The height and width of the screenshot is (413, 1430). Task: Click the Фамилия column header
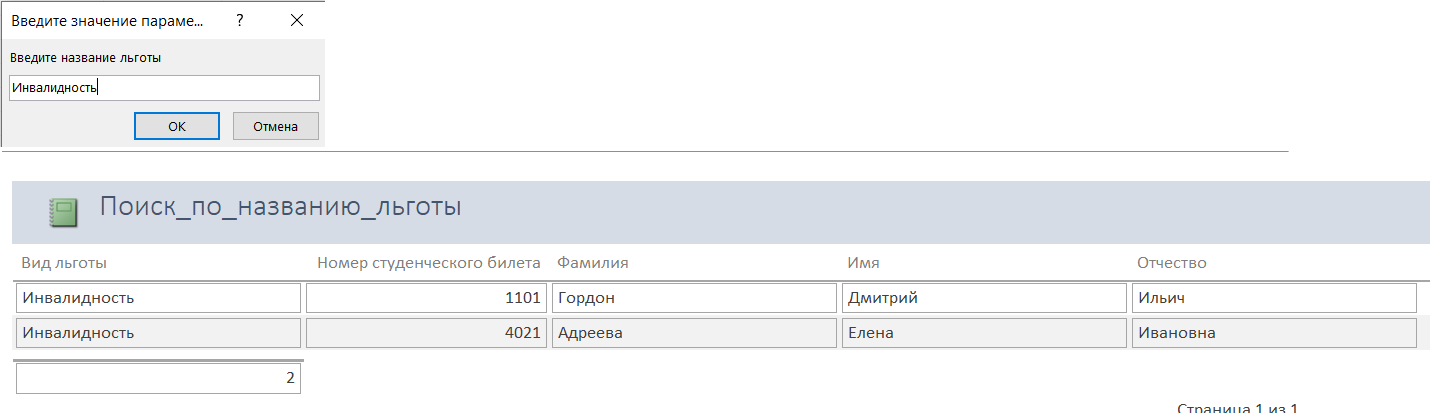592,263
